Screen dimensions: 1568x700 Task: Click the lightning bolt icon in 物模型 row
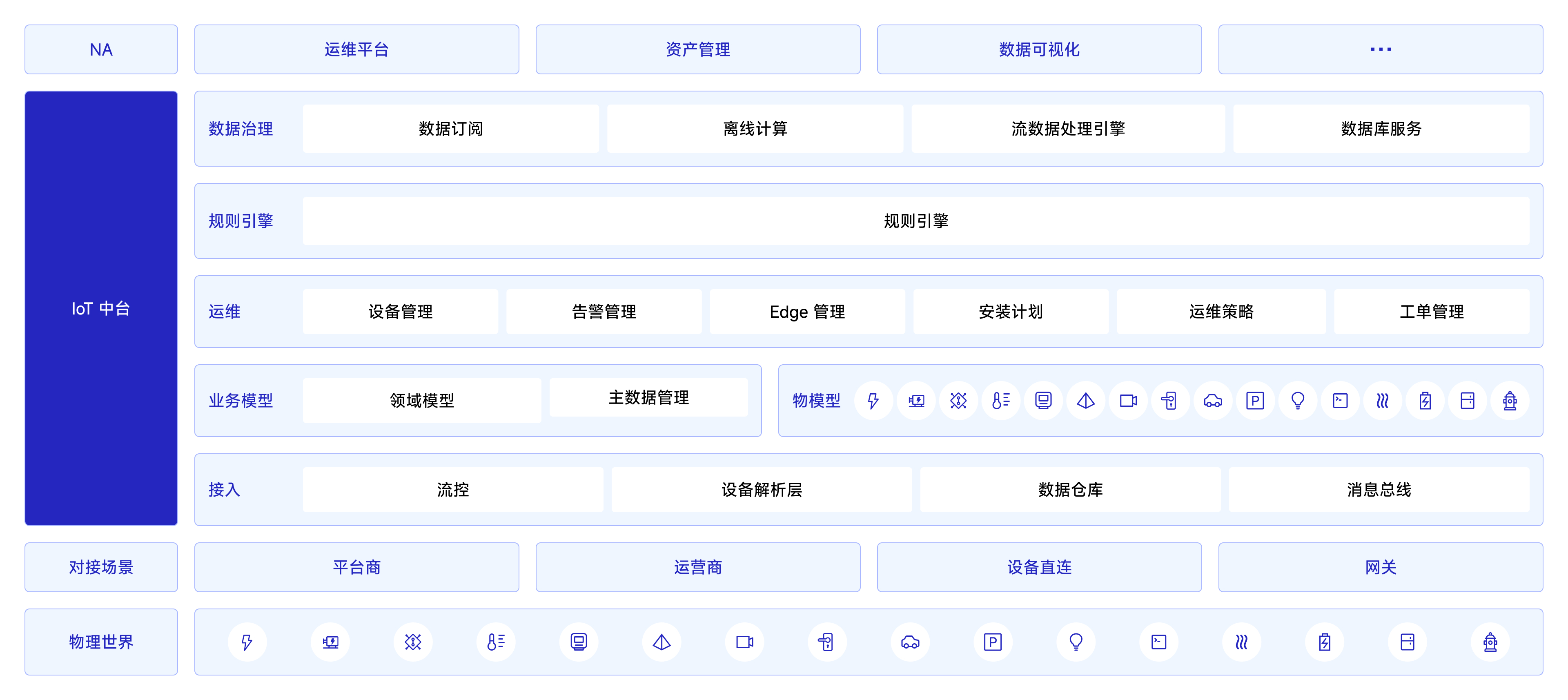coord(873,401)
